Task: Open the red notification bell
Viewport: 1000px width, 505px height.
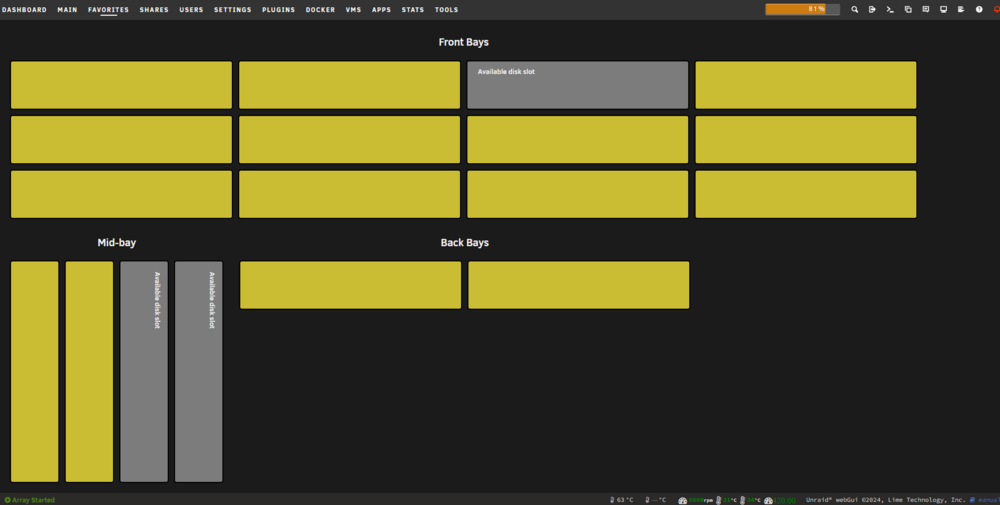Action: click(996, 10)
